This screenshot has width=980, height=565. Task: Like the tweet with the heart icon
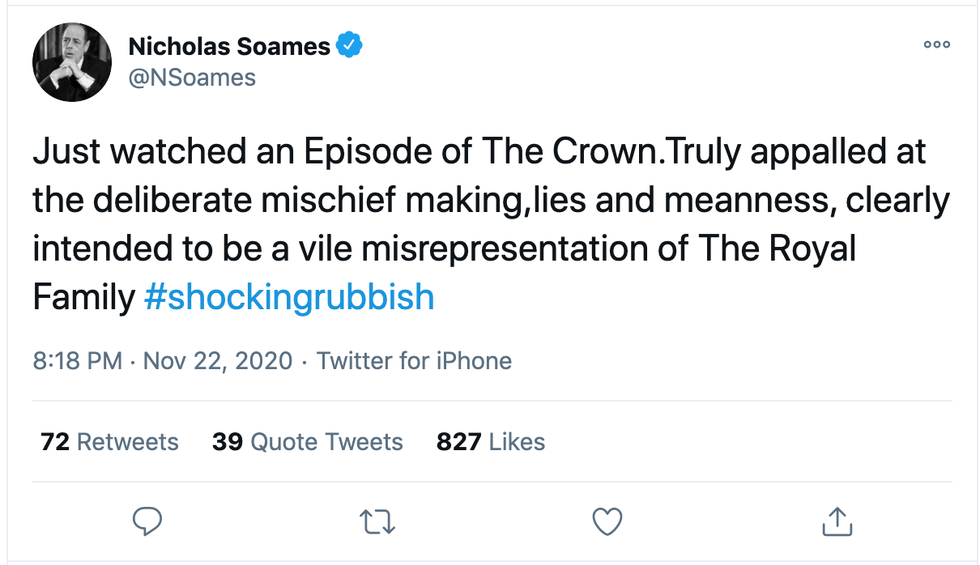pyautogui.click(x=607, y=521)
